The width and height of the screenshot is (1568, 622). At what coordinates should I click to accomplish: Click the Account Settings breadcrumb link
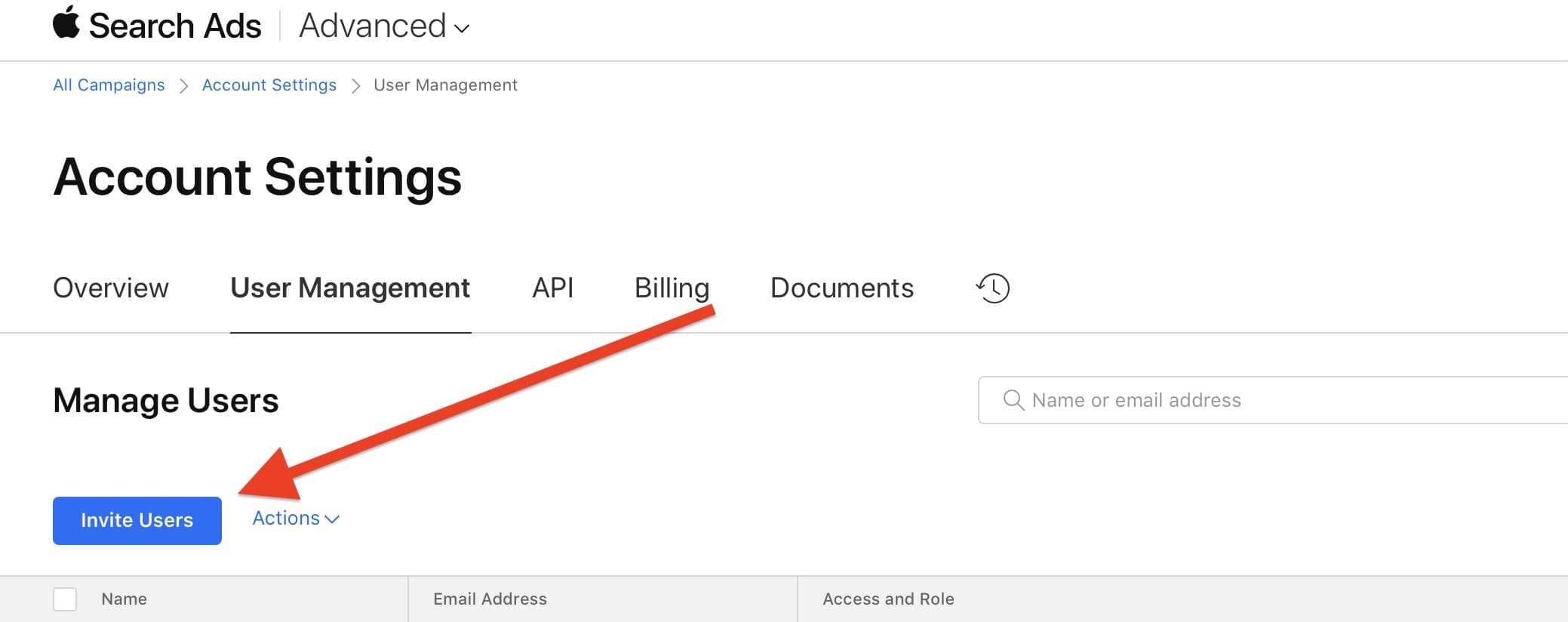tap(269, 85)
